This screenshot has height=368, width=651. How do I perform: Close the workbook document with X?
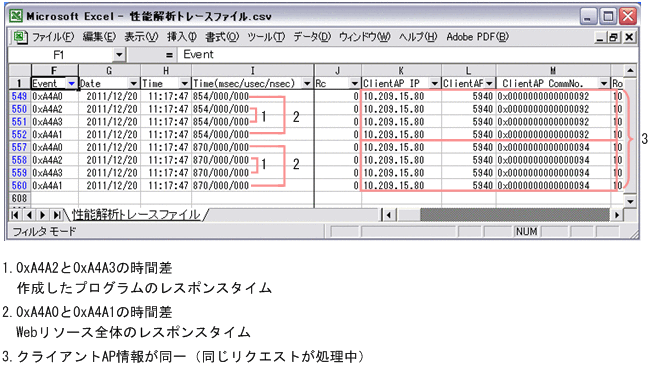coord(629,37)
